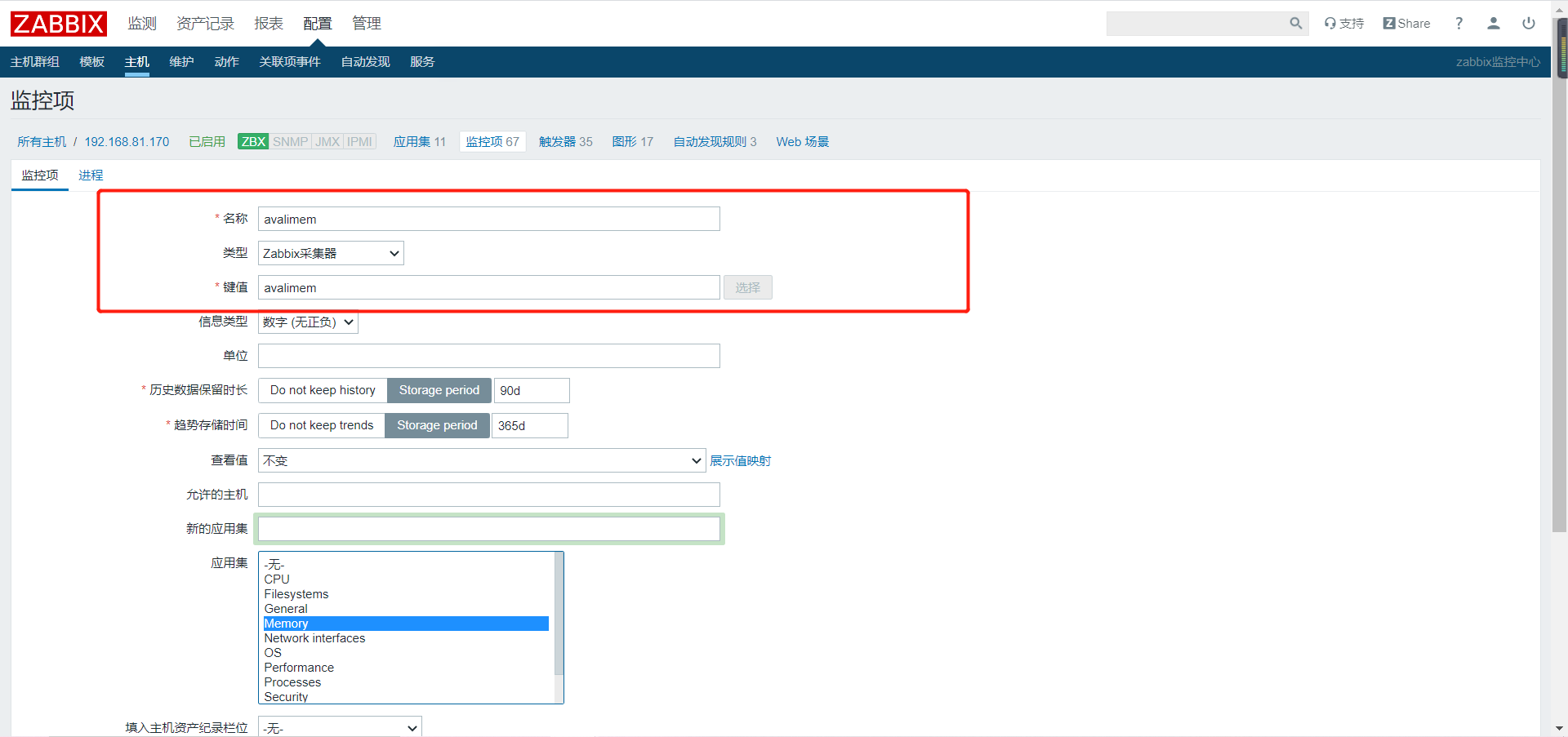The height and width of the screenshot is (737, 1568).
Task: Select trends Storage period option
Action: (x=437, y=425)
